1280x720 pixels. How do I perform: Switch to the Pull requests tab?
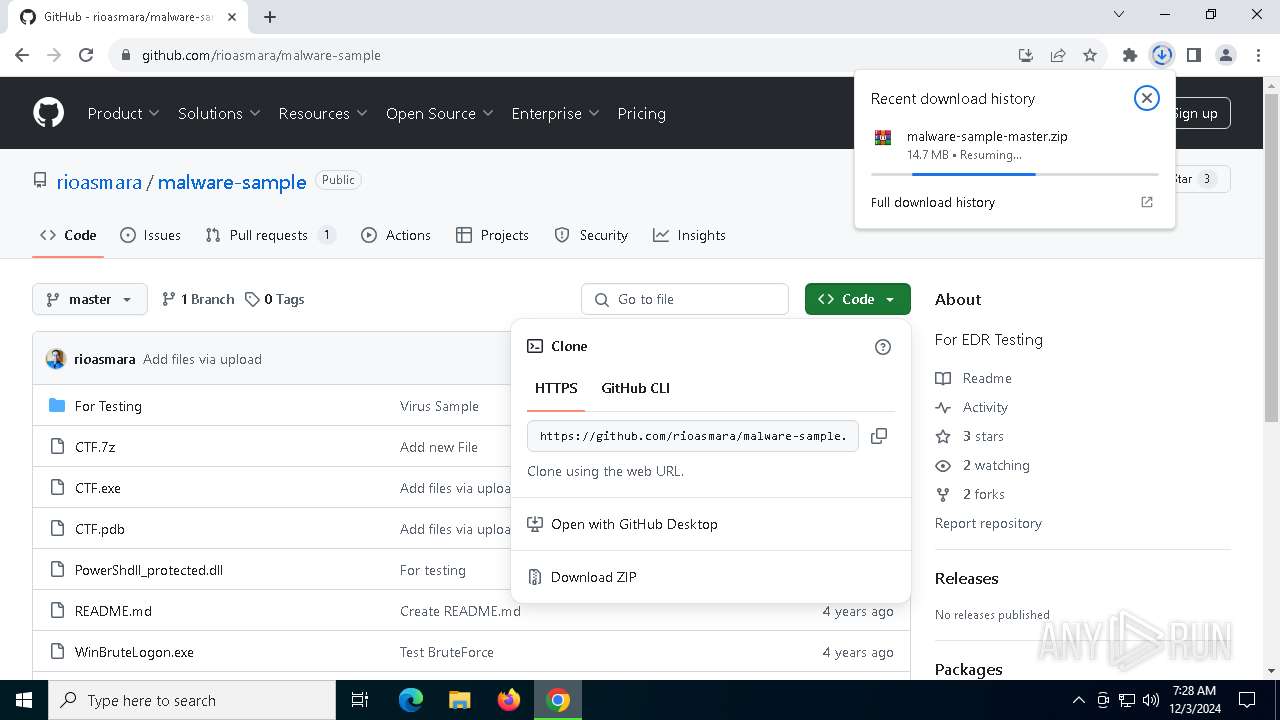[x=270, y=235]
